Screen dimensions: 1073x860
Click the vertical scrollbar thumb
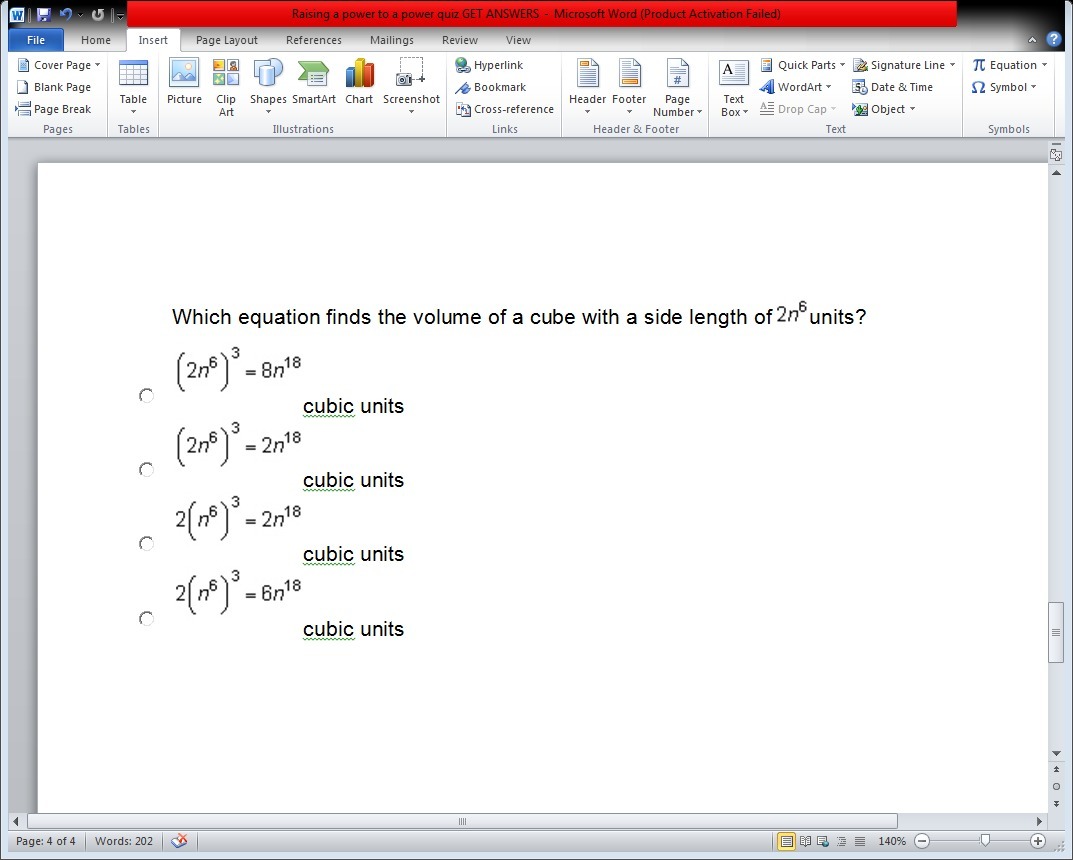(1056, 632)
